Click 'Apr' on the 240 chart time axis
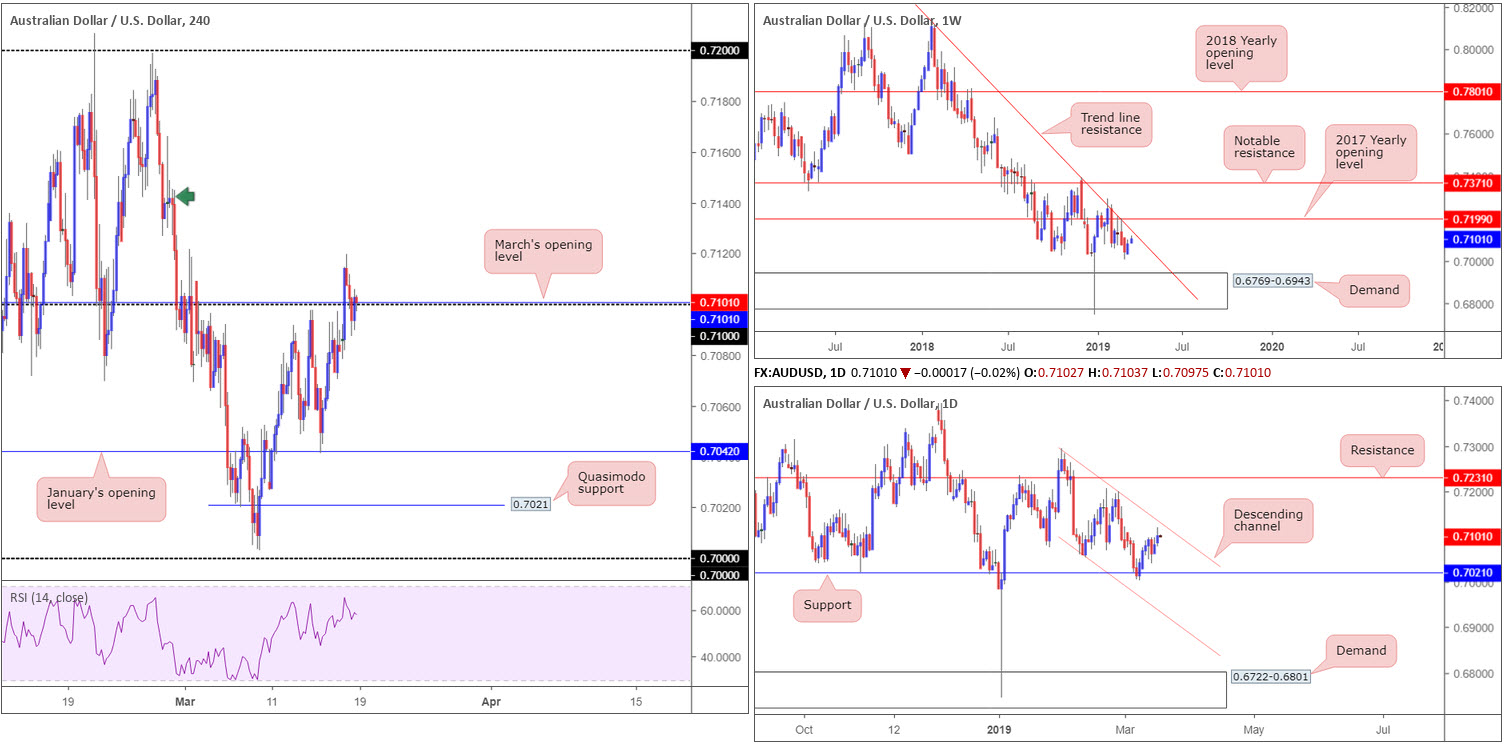 (491, 702)
